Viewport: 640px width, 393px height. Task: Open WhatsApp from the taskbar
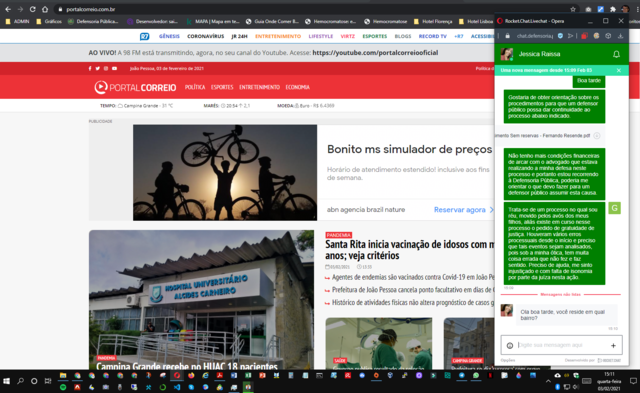pyautogui.click(x=476, y=375)
